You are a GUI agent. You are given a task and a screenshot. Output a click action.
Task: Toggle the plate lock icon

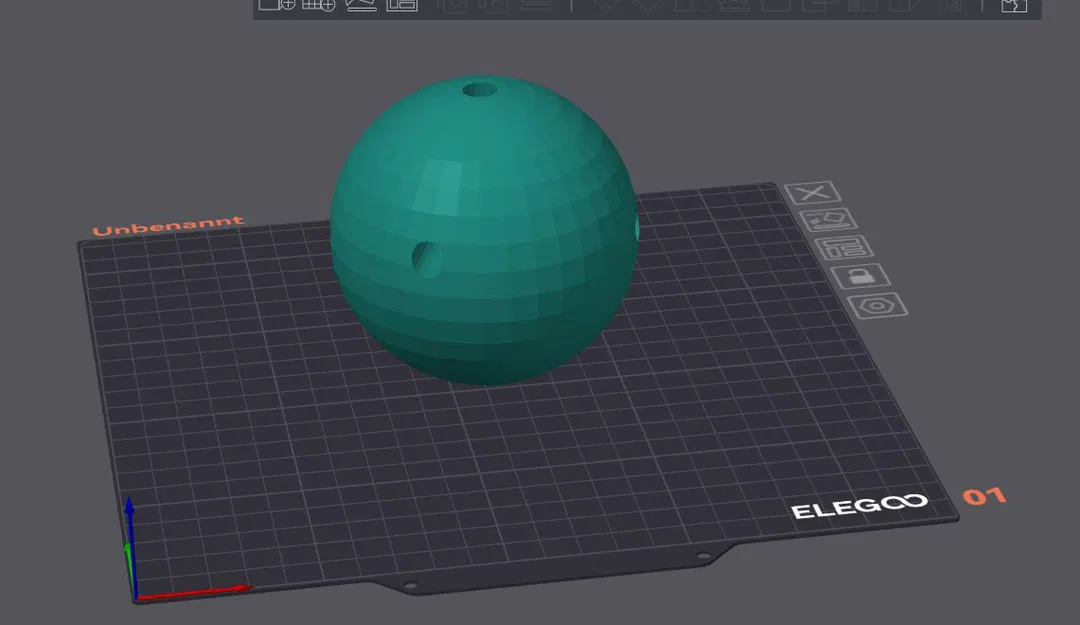(860, 276)
